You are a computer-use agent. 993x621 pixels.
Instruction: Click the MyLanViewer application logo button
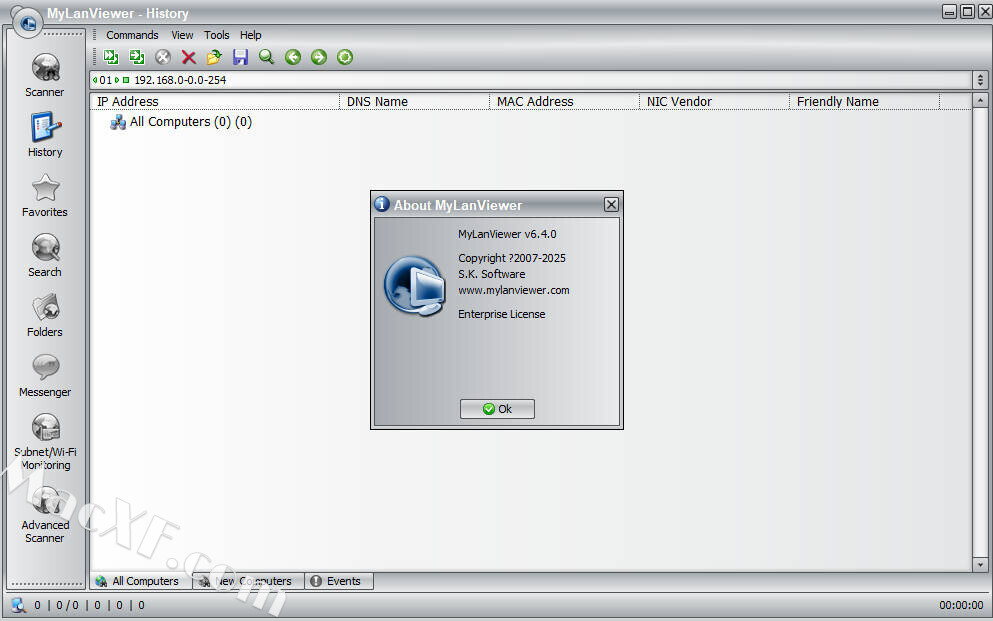[27, 23]
